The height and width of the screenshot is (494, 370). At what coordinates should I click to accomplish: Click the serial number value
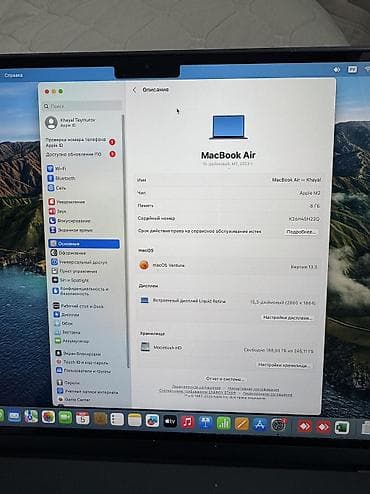pyautogui.click(x=304, y=219)
